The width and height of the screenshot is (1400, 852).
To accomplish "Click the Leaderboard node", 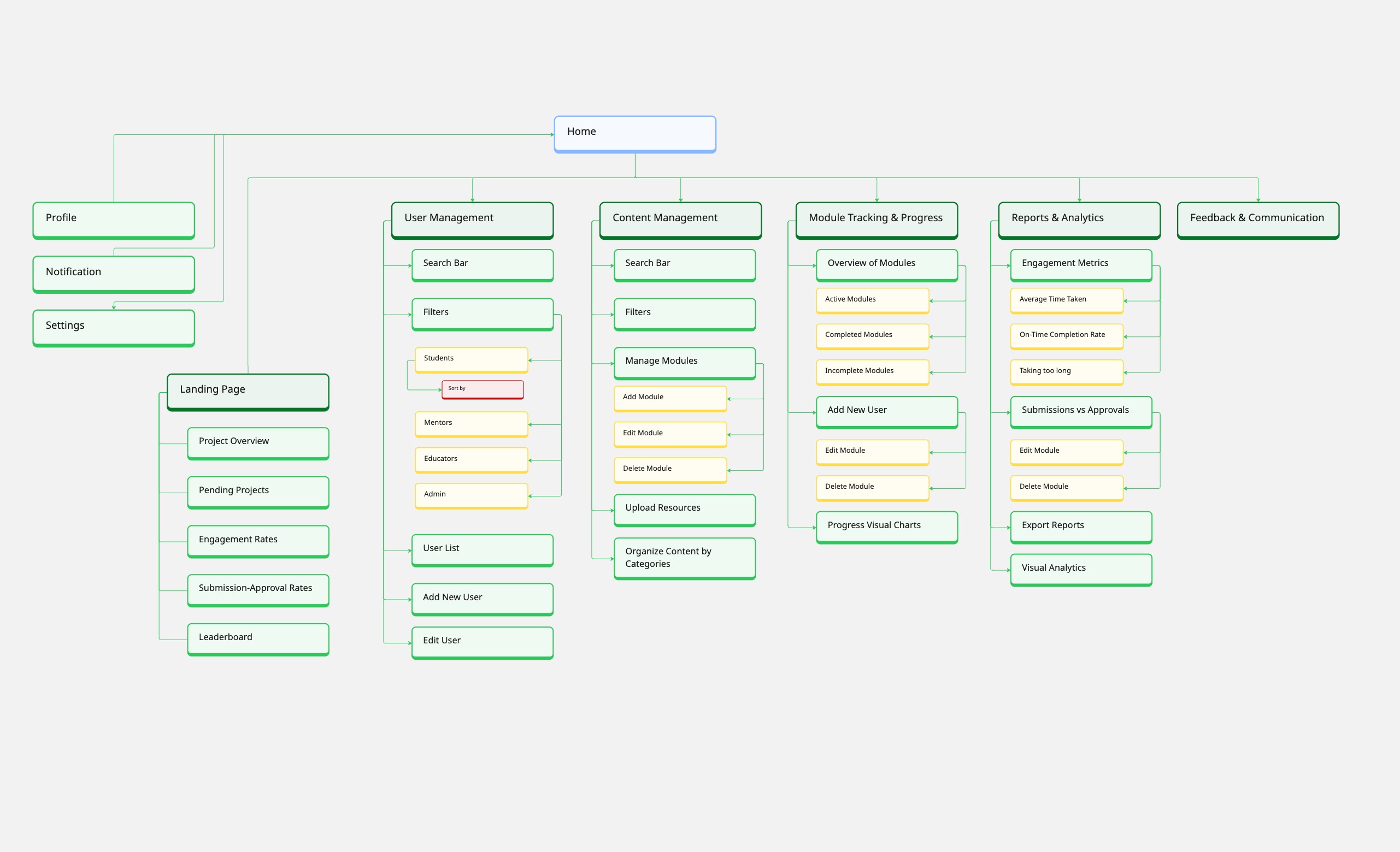I will click(x=258, y=638).
